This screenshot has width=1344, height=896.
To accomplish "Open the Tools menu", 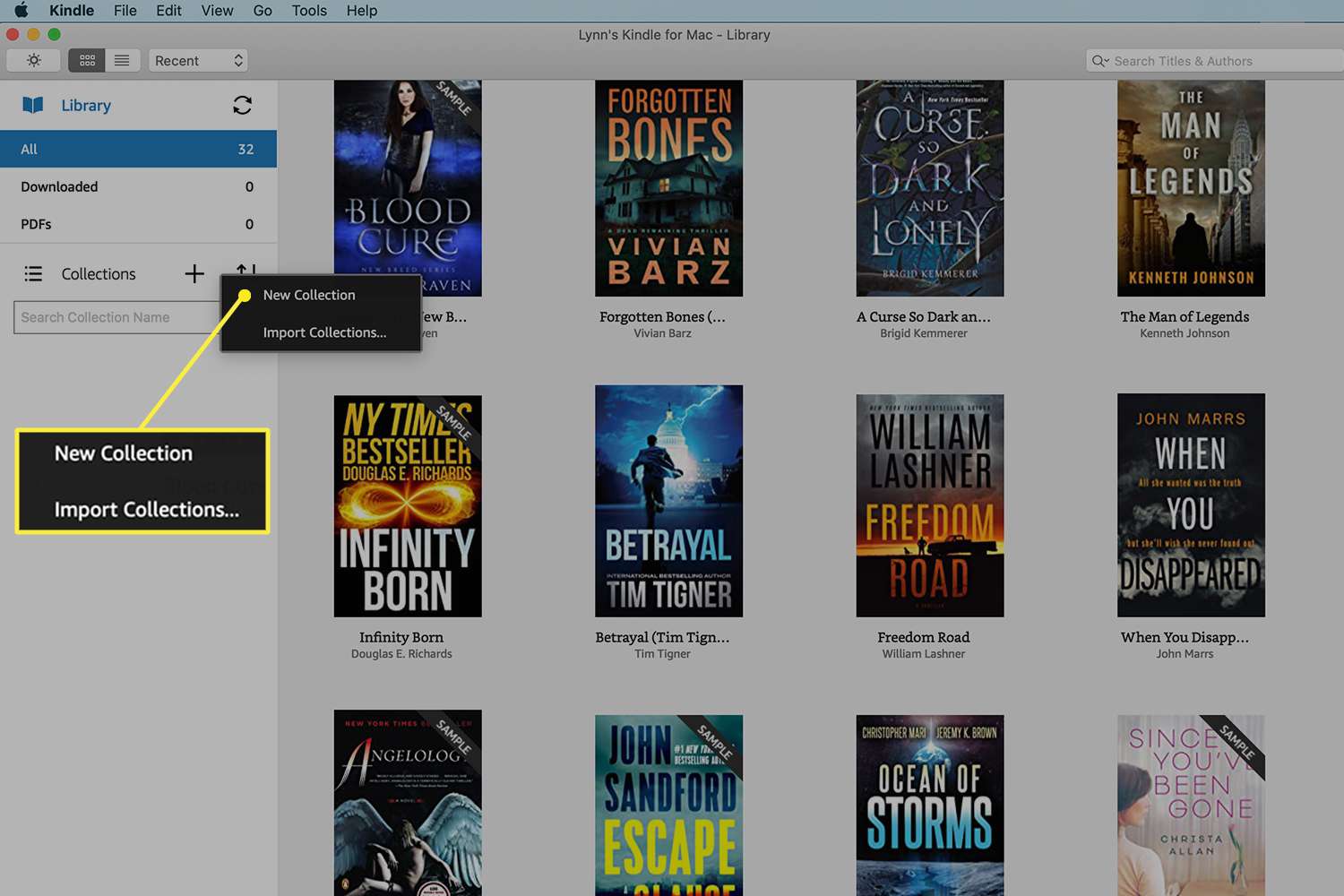I will [309, 11].
